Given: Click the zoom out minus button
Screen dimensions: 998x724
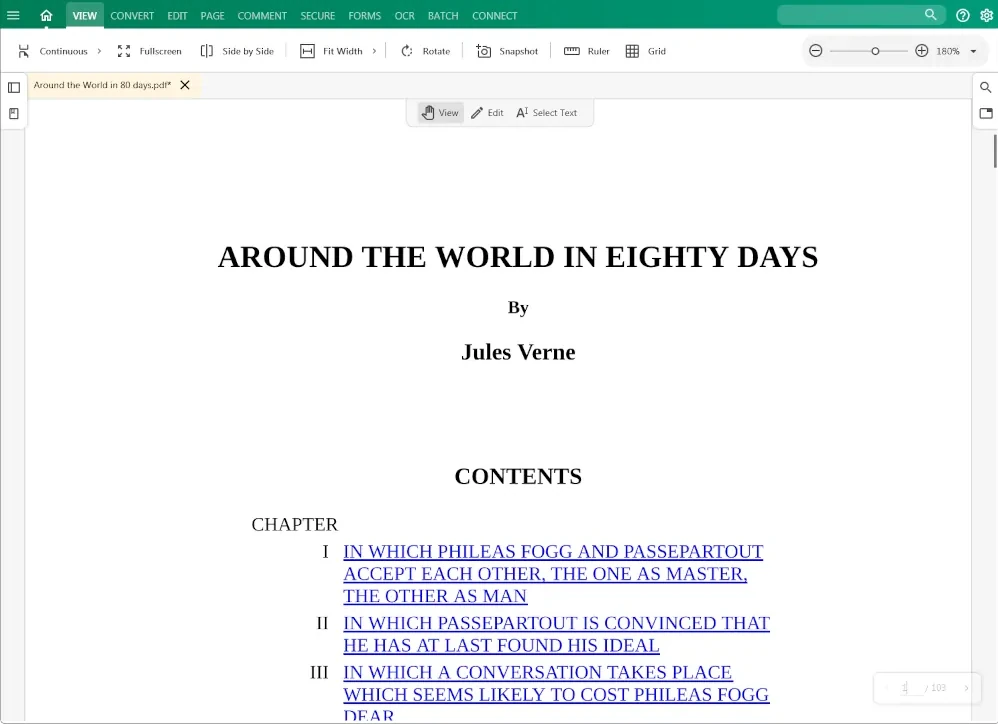Looking at the screenshot, I should (x=816, y=51).
